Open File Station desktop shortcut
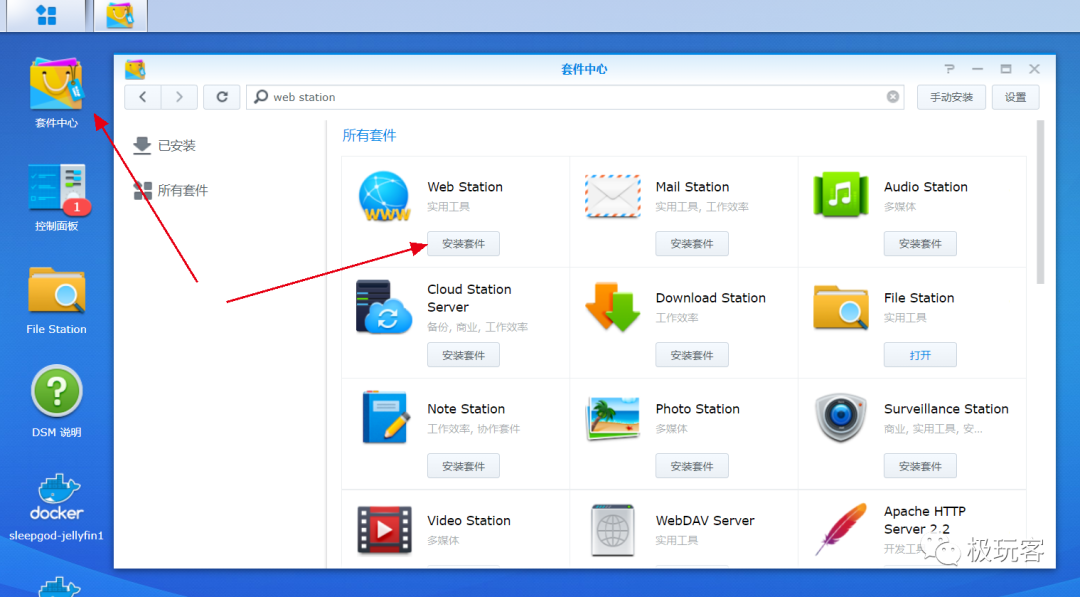 [56, 301]
